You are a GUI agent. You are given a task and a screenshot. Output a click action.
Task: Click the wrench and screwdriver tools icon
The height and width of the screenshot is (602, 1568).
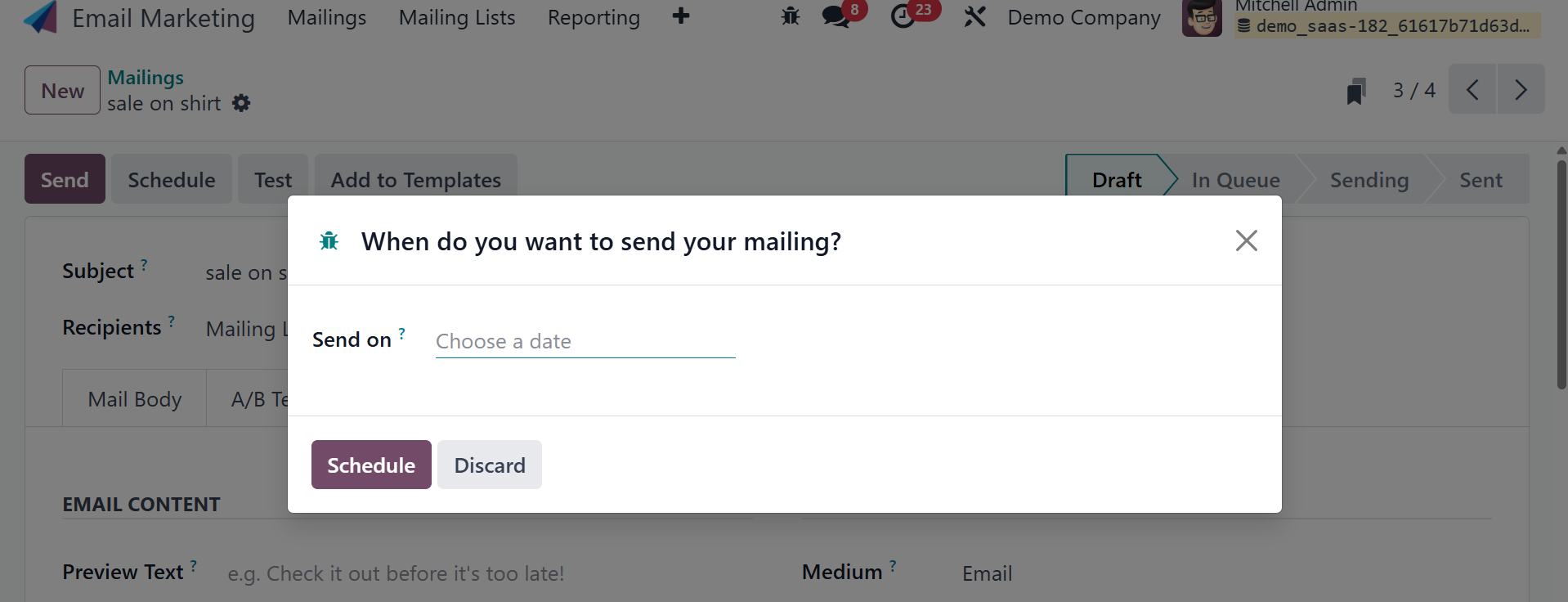[x=974, y=16]
